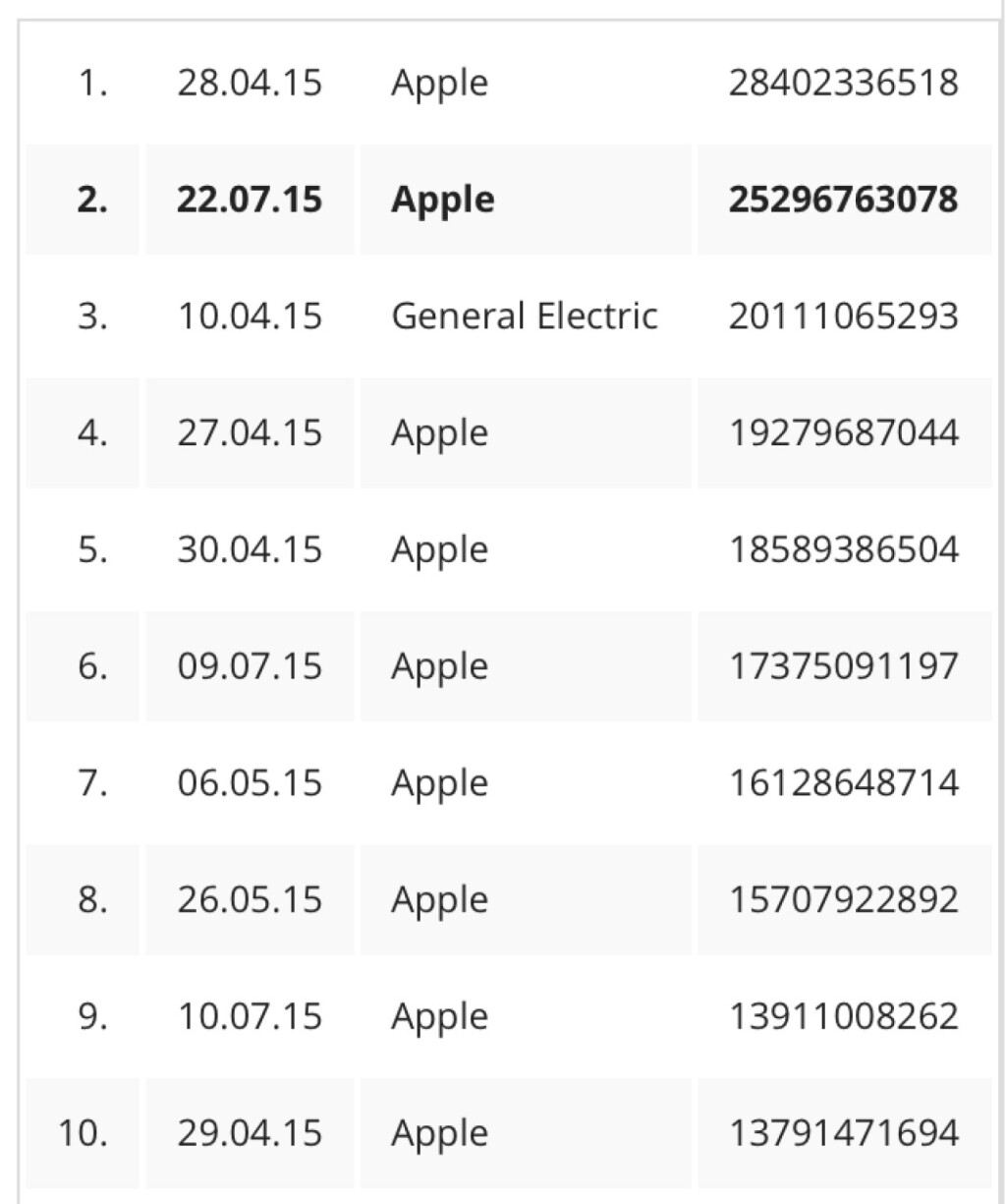This screenshot has height=1204, width=1006.
Task: Select the value 18589386504
Action: [843, 549]
